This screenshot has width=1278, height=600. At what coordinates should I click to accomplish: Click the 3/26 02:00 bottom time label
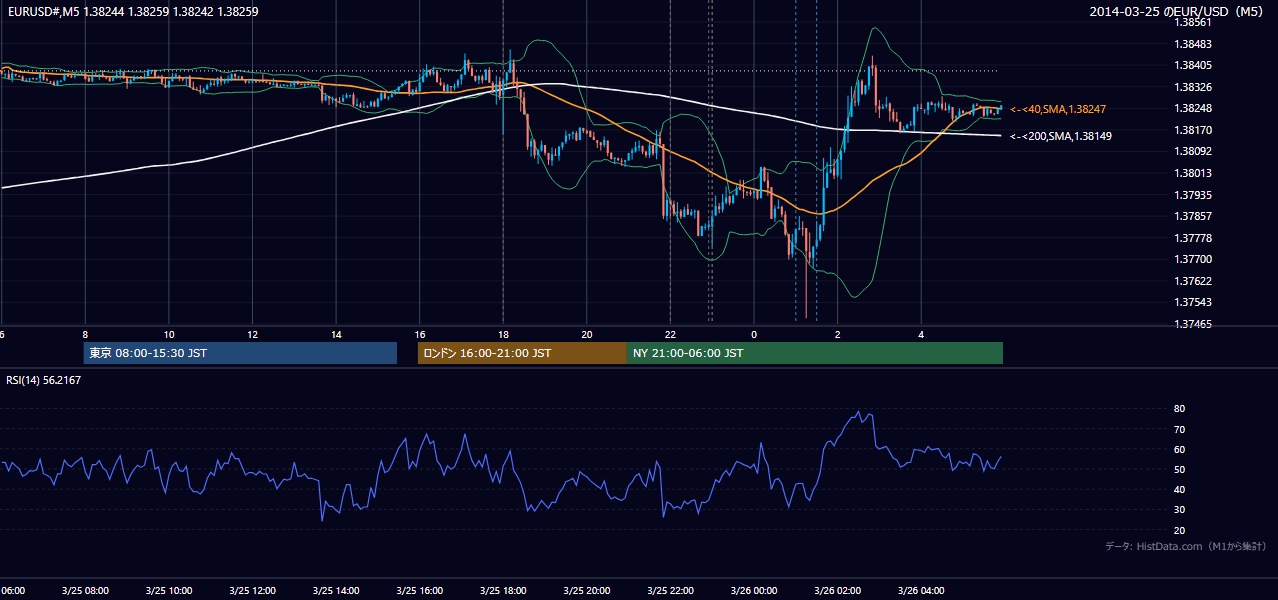[x=838, y=590]
